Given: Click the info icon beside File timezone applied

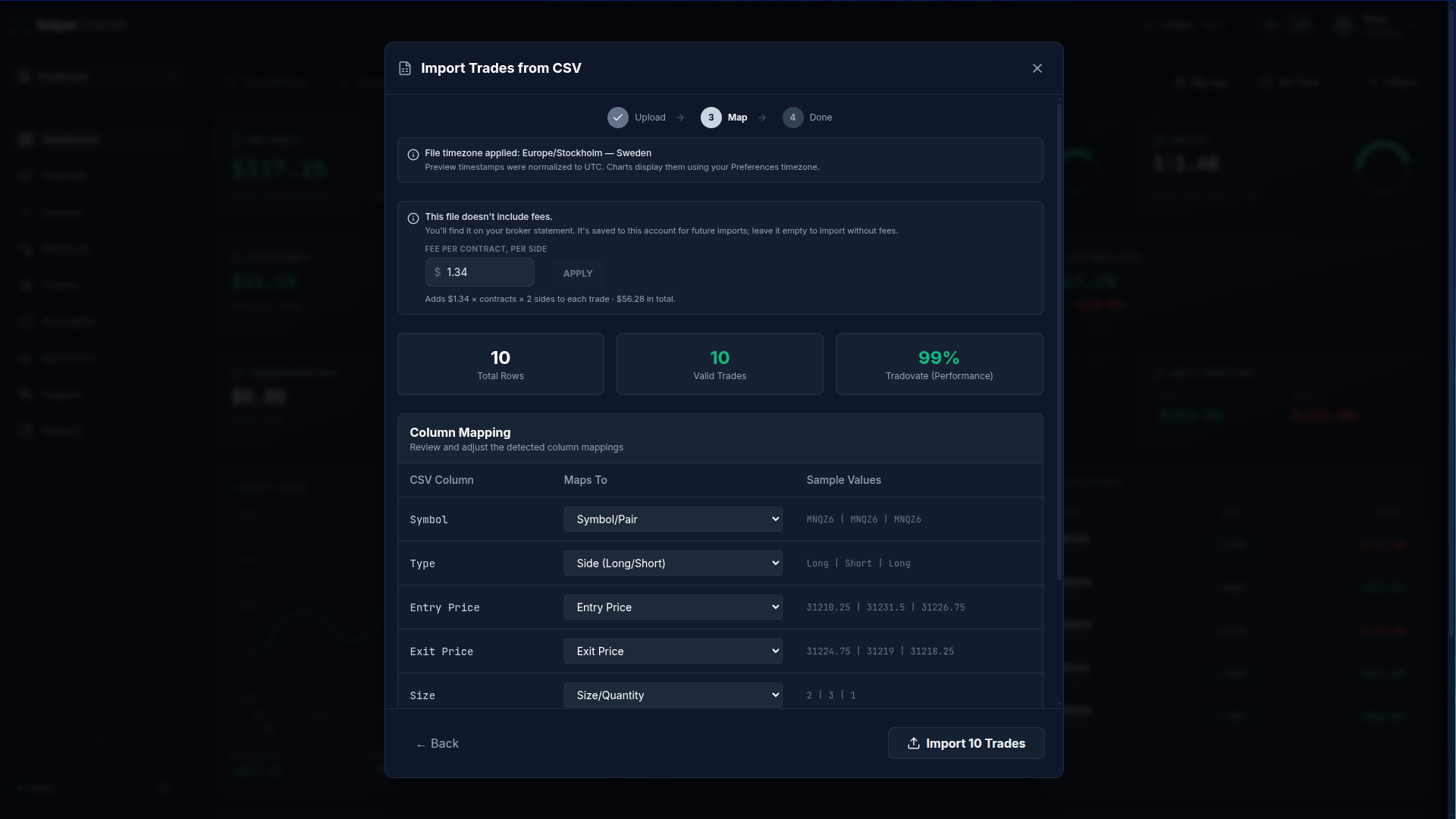Looking at the screenshot, I should click(x=413, y=155).
